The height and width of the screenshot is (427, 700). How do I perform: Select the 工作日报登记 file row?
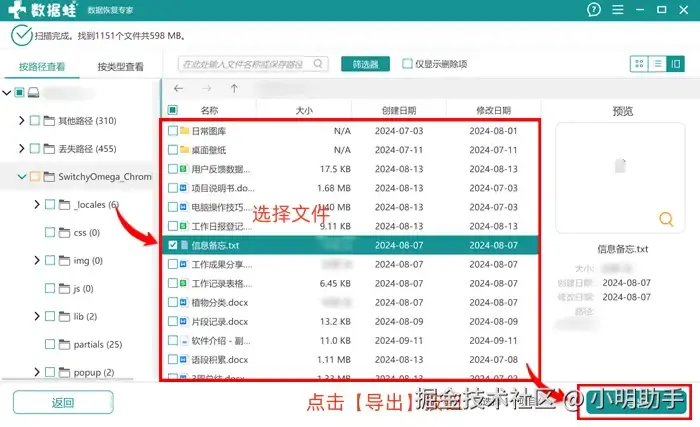pyautogui.click(x=350, y=226)
